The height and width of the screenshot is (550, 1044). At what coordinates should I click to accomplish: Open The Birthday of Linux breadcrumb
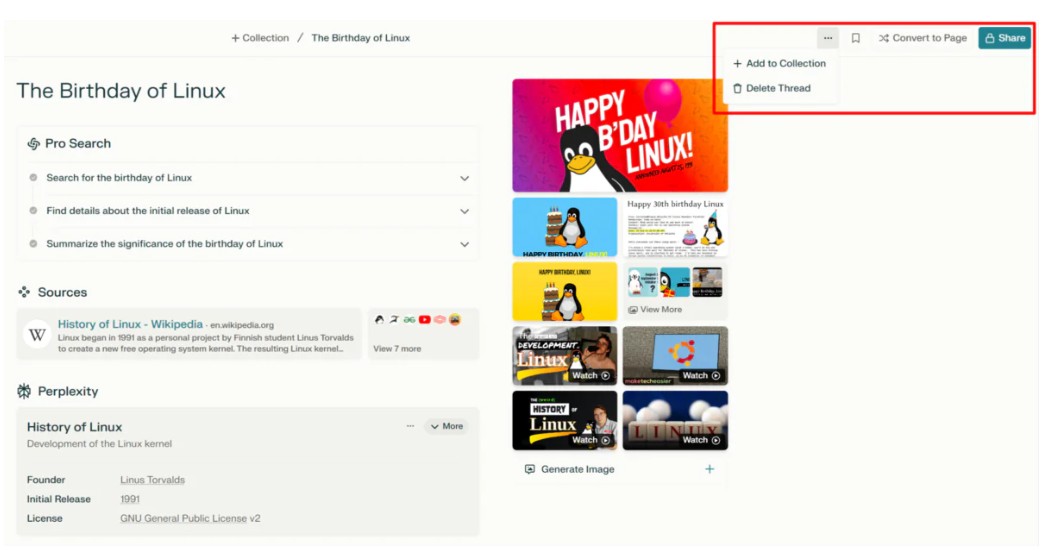click(360, 38)
